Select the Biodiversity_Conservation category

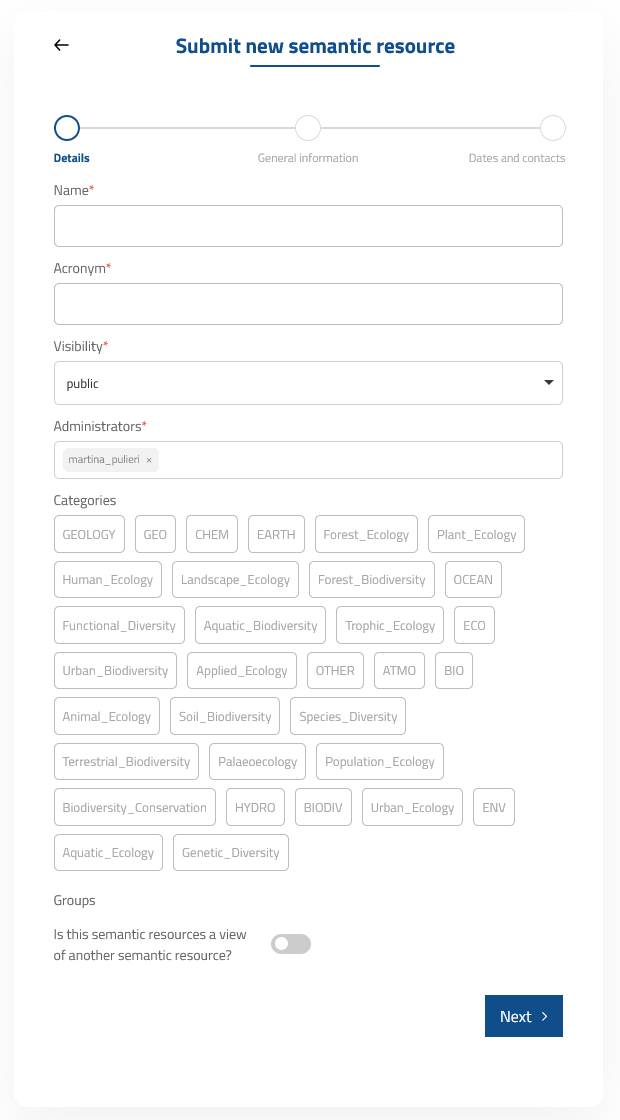pyautogui.click(x=134, y=807)
